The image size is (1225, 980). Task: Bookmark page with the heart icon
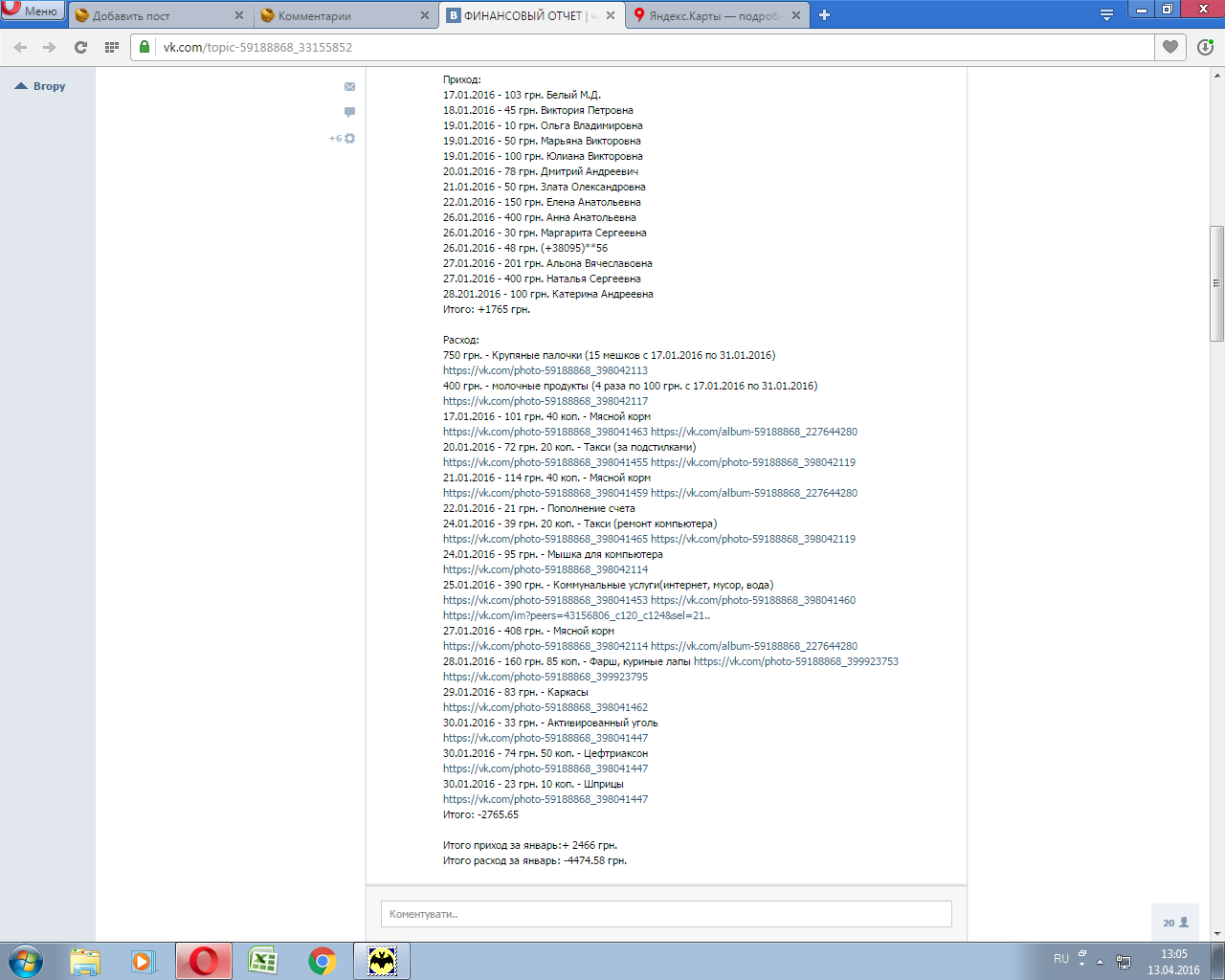click(x=1169, y=47)
